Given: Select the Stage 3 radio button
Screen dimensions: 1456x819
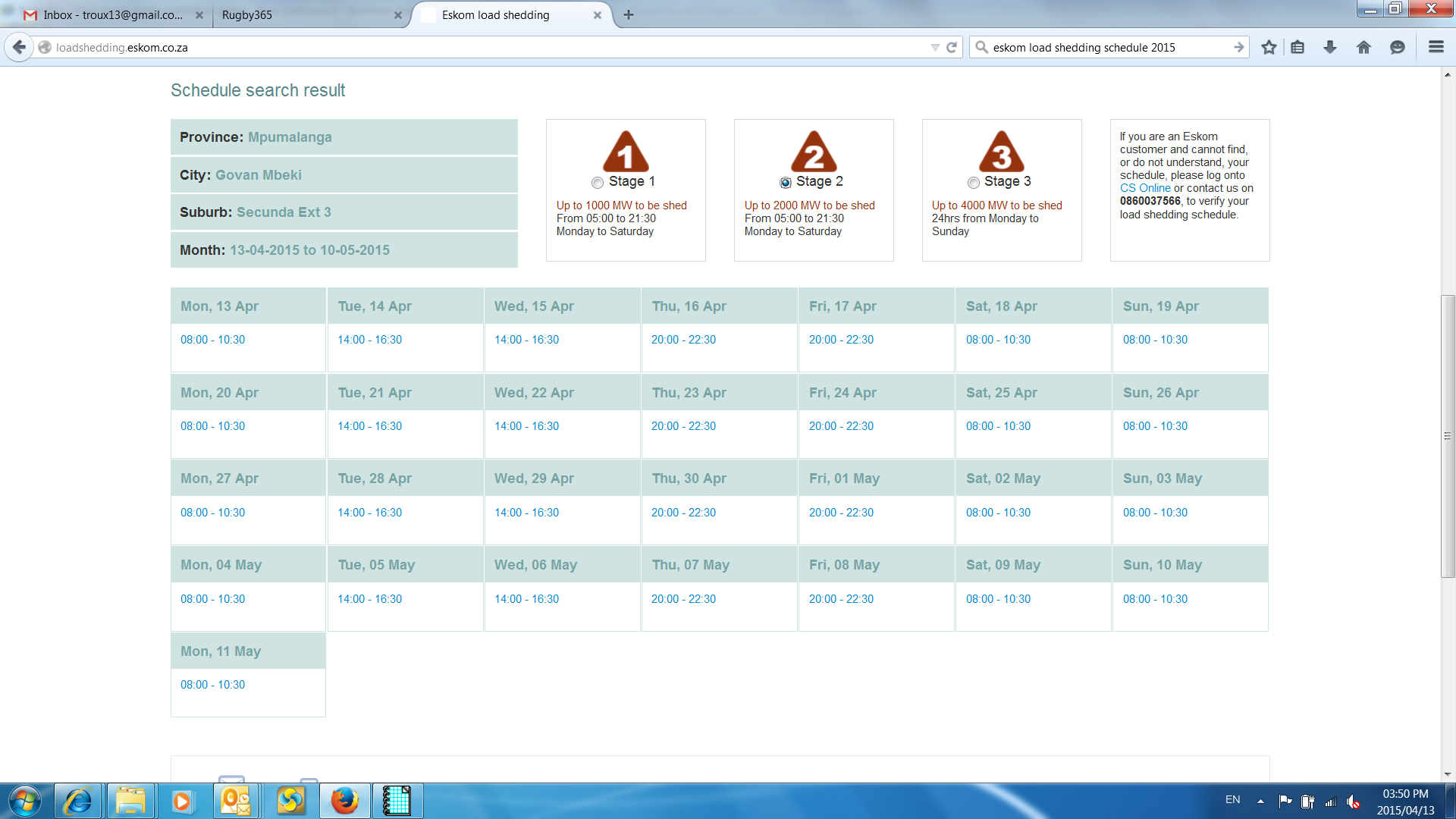Looking at the screenshot, I should 974,182.
